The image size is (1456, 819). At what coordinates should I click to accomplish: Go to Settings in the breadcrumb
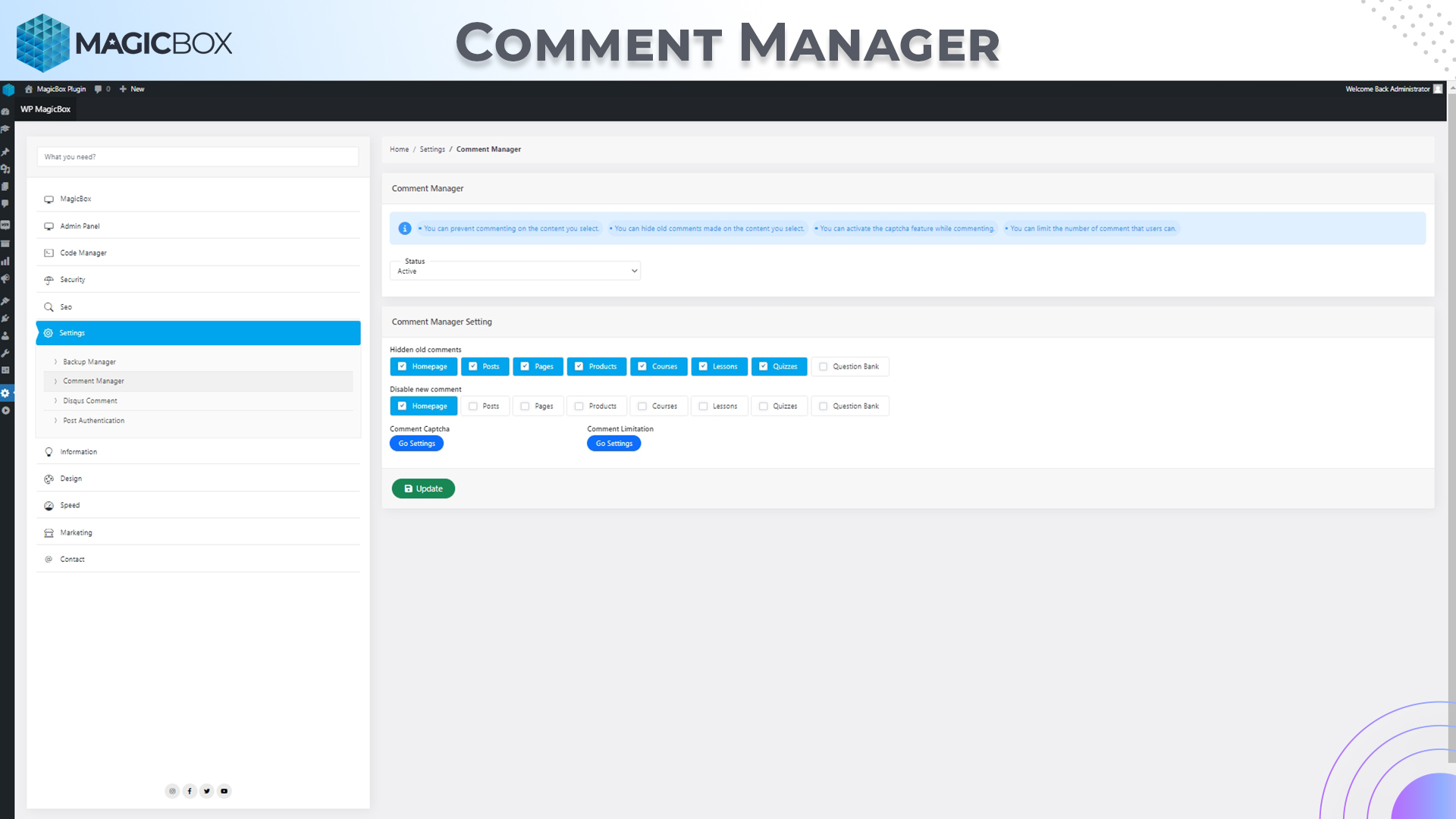click(x=432, y=149)
